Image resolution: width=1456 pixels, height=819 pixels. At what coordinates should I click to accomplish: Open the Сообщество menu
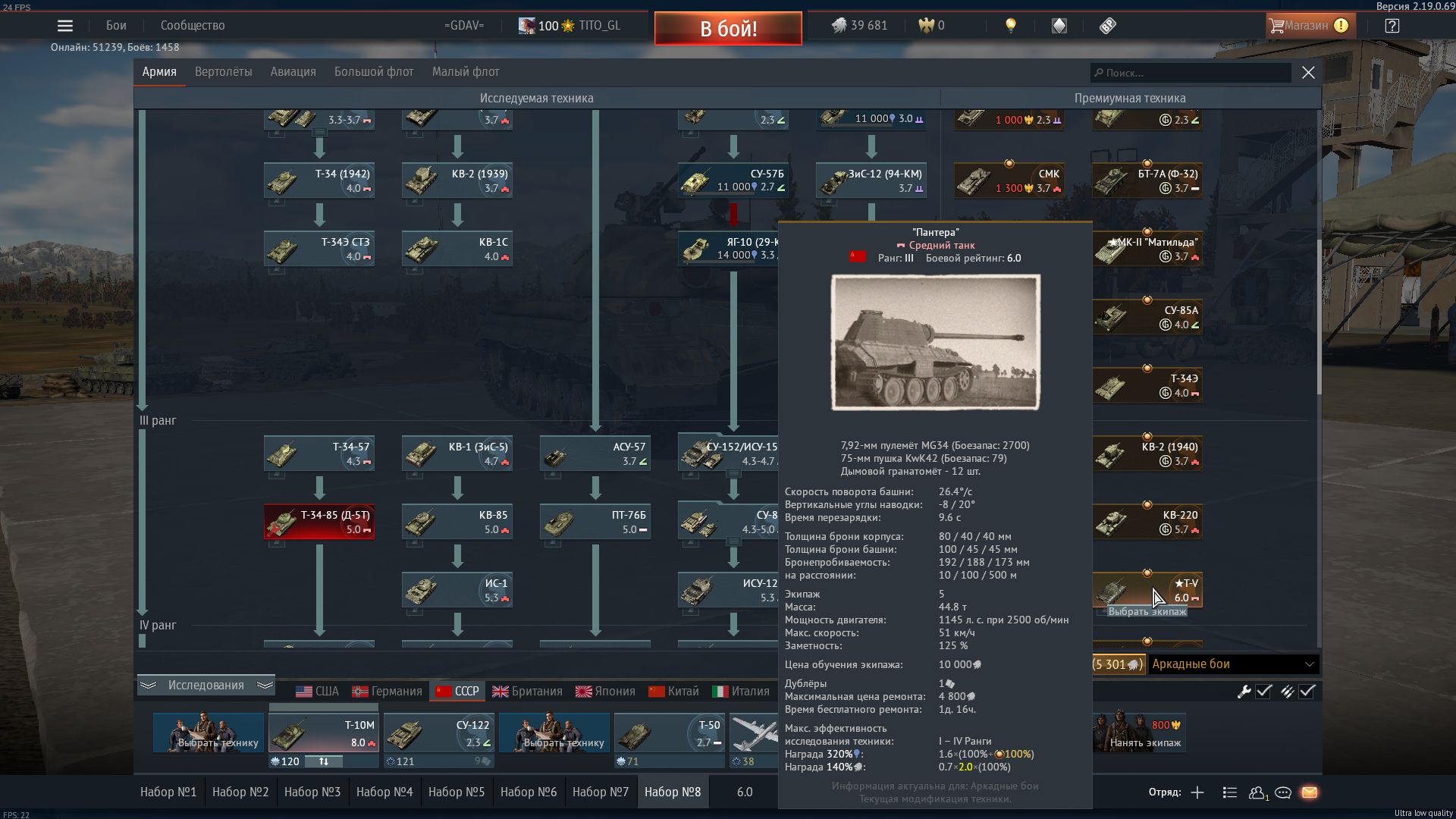193,26
